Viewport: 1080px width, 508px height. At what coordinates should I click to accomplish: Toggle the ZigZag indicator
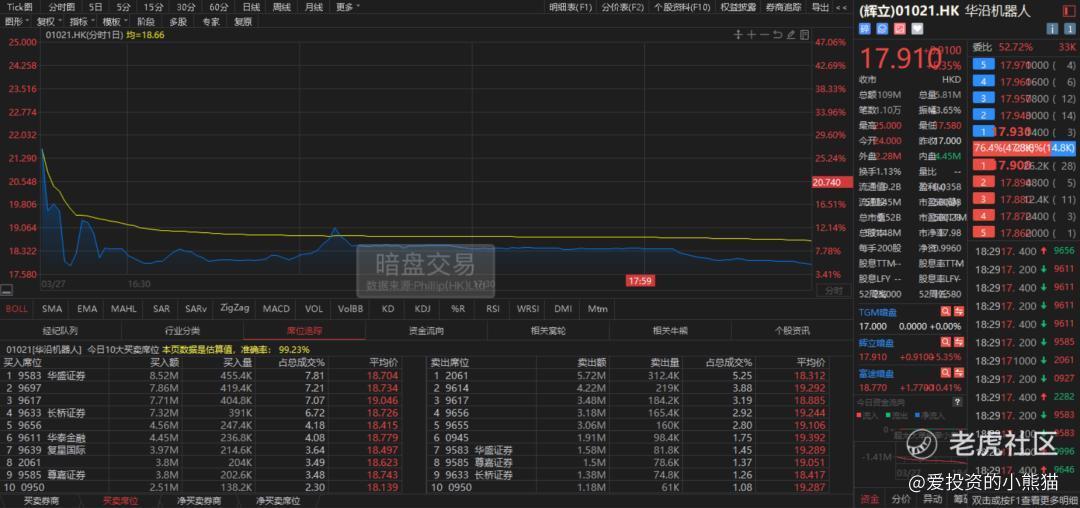tap(235, 308)
